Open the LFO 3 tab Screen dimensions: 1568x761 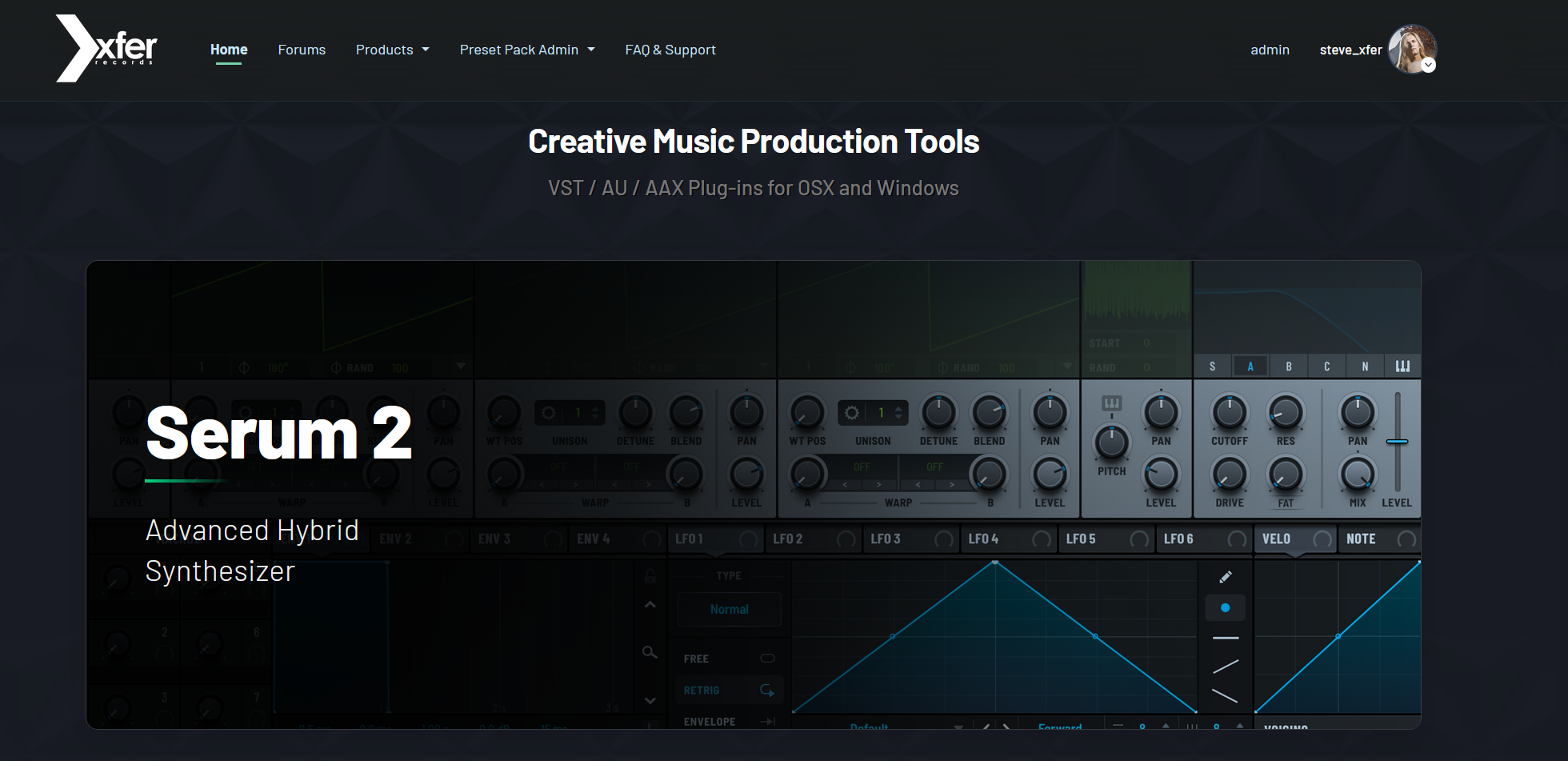(910, 539)
